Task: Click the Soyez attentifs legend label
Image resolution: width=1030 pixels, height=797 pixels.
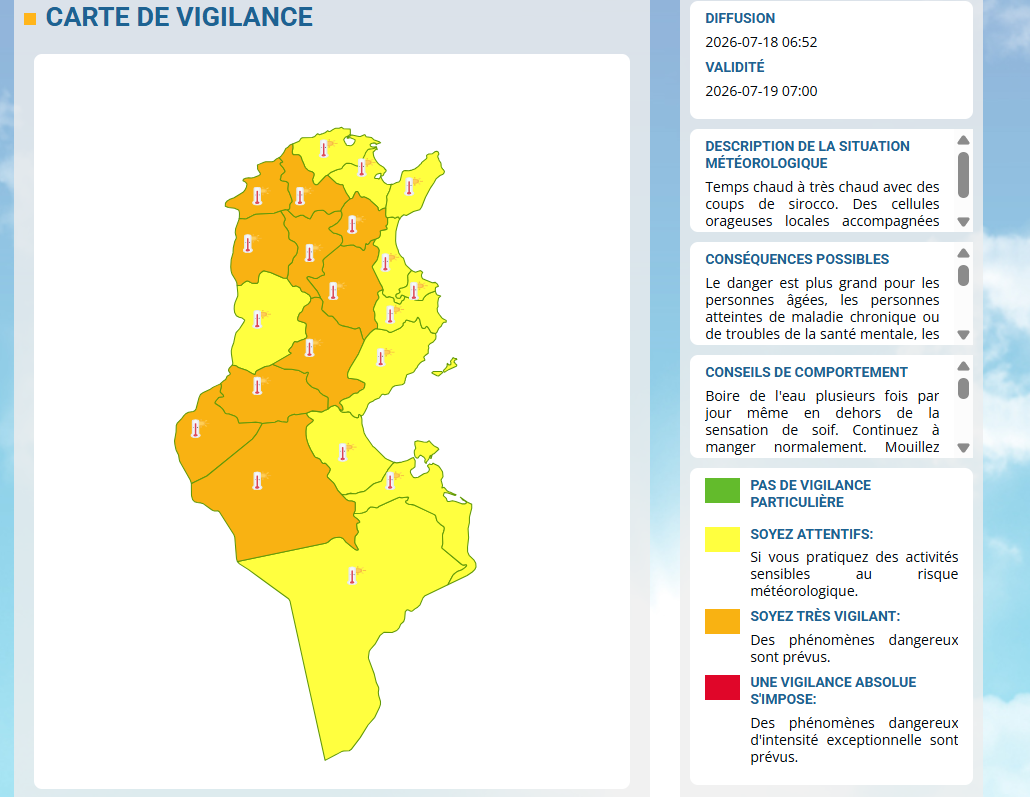Action: point(811,534)
